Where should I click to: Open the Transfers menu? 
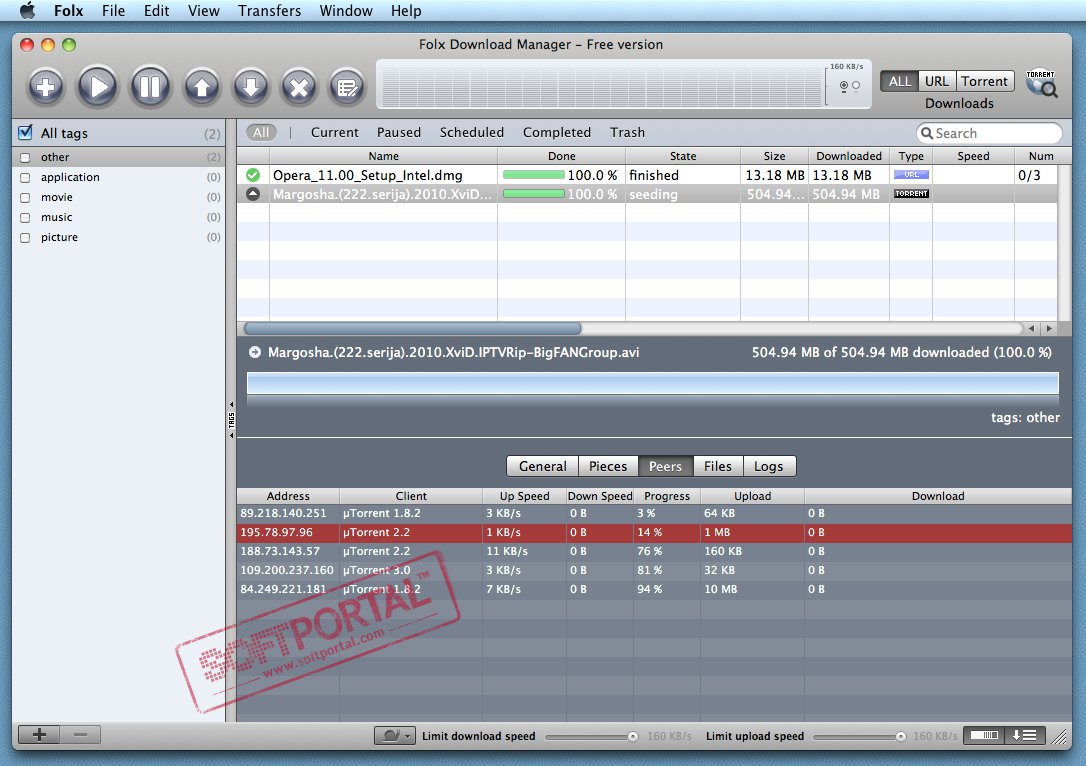coord(269,10)
